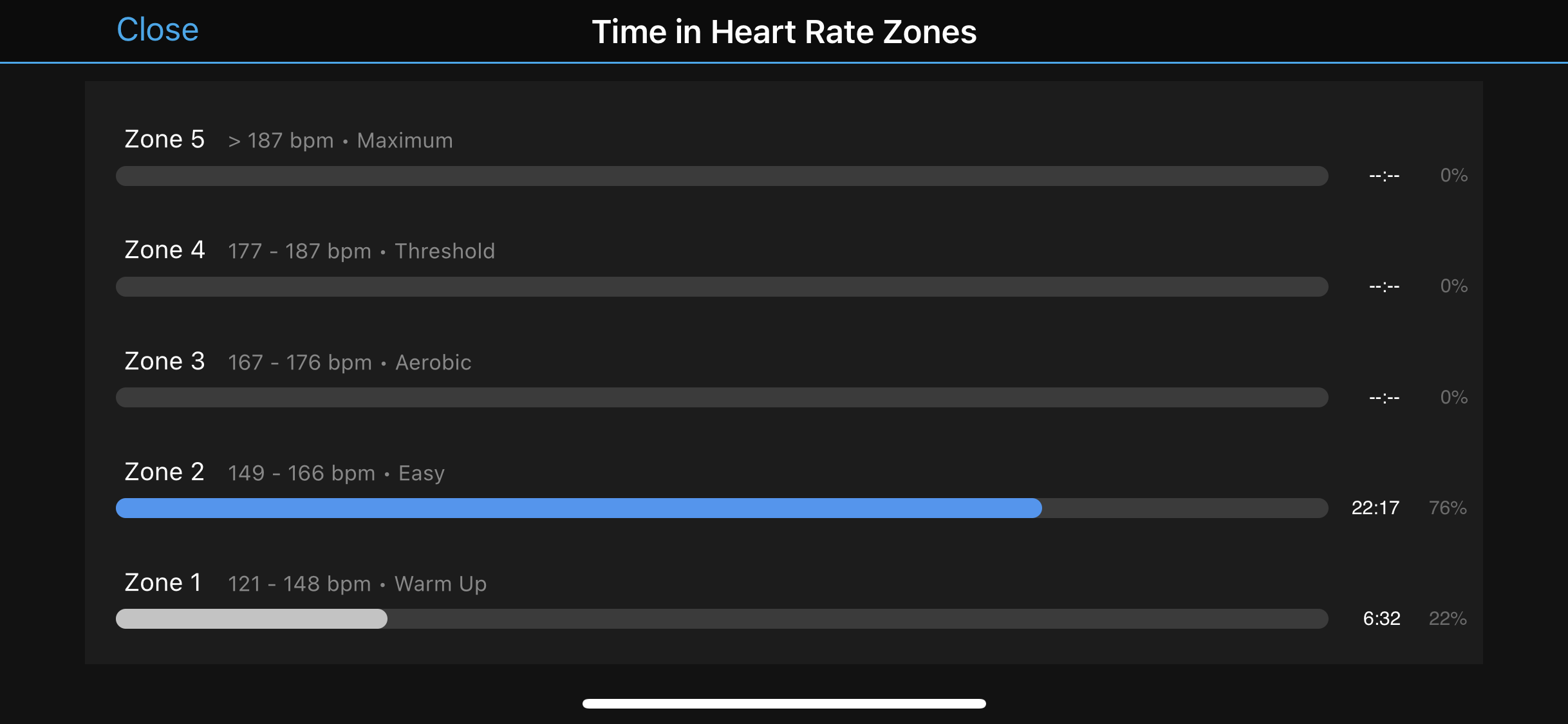The width and height of the screenshot is (1568, 724).
Task: Tap the Close button
Action: [x=158, y=30]
